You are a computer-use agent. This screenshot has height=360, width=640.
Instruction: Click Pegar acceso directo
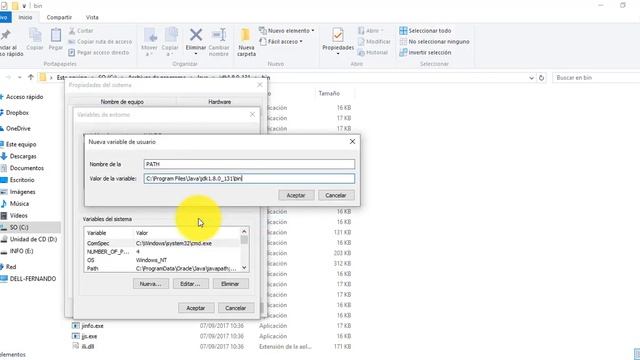point(99,52)
